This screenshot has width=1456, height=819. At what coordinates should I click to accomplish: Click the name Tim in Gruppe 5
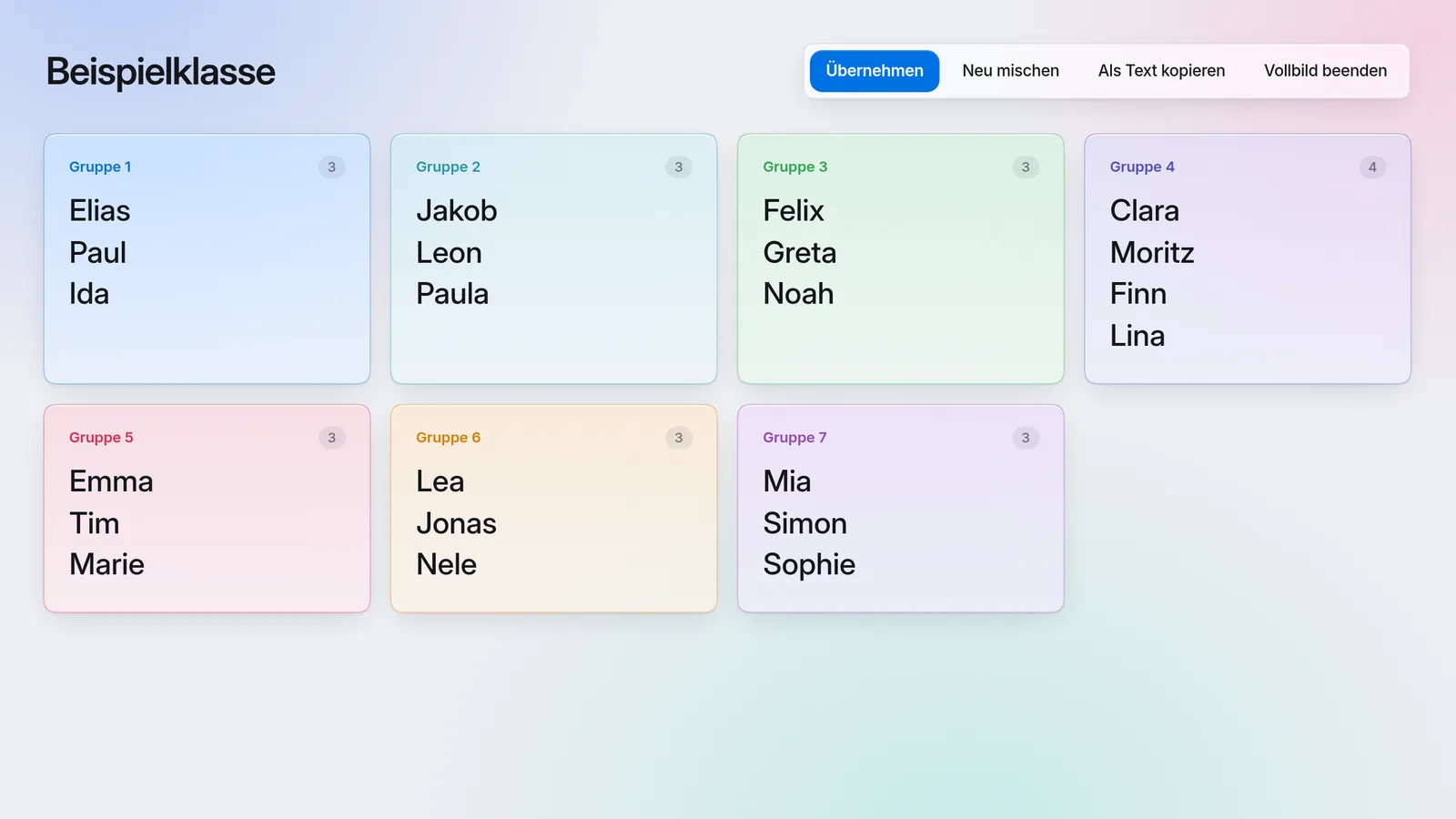pos(94,523)
